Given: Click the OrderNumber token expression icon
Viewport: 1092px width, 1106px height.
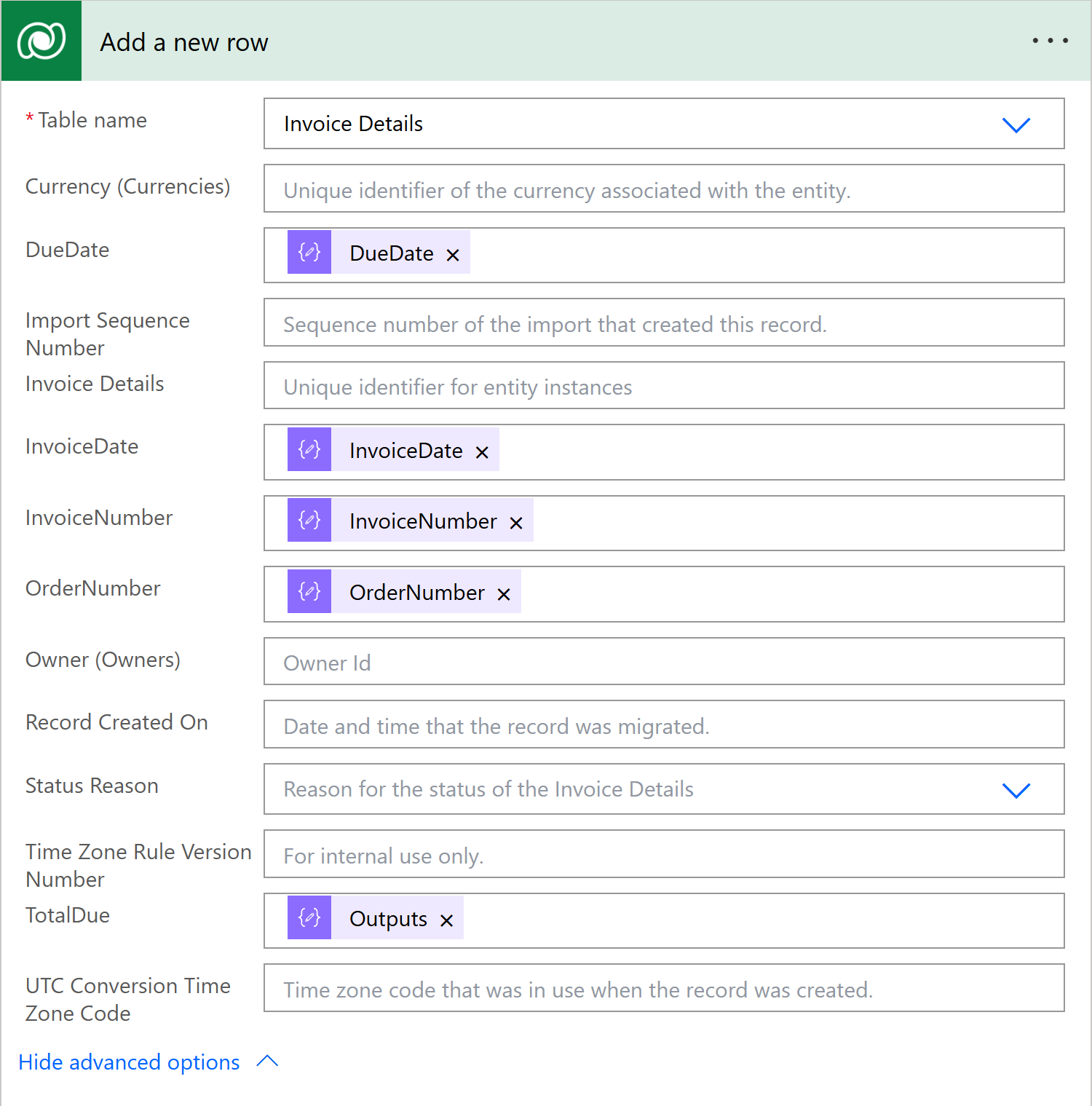Looking at the screenshot, I should coord(309,591).
